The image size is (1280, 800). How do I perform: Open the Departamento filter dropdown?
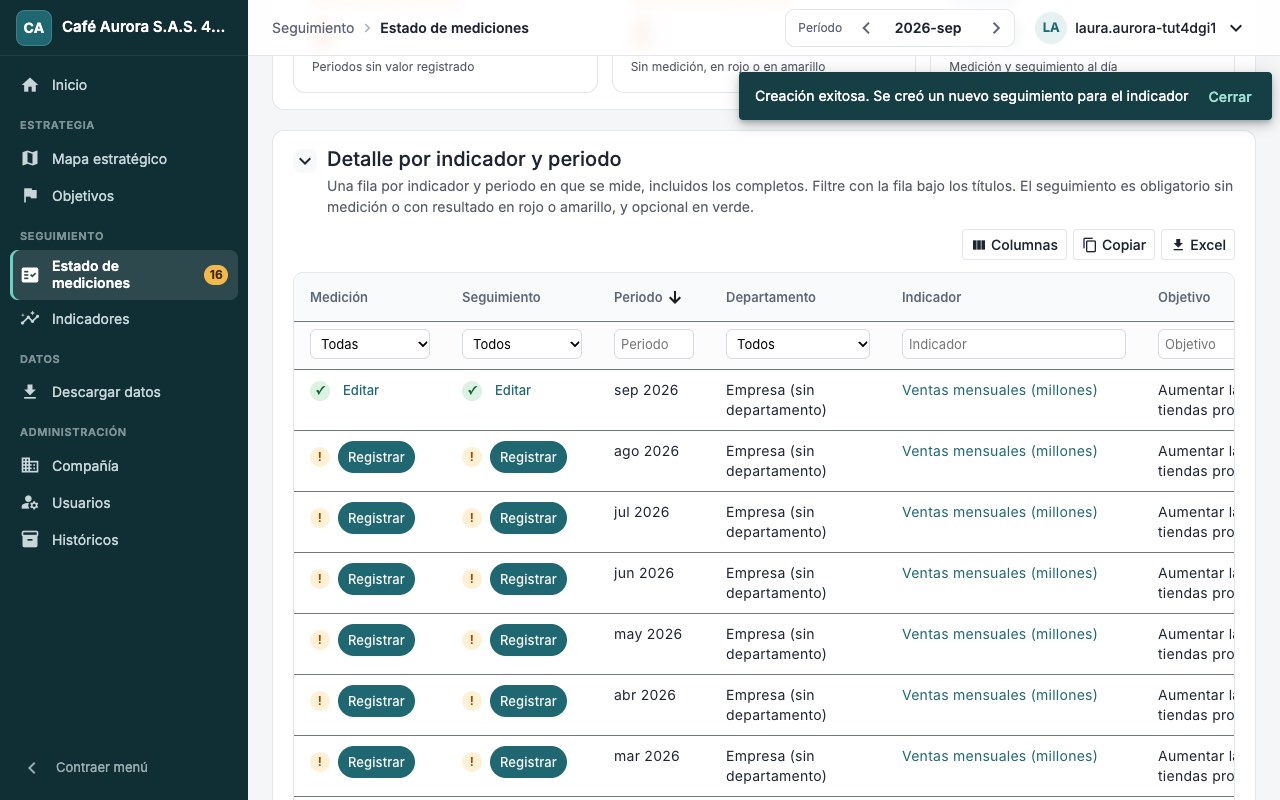(798, 344)
